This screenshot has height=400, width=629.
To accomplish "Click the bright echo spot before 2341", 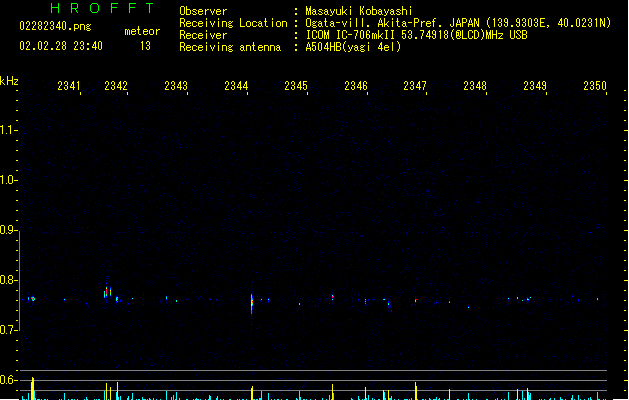I will coord(33,298).
